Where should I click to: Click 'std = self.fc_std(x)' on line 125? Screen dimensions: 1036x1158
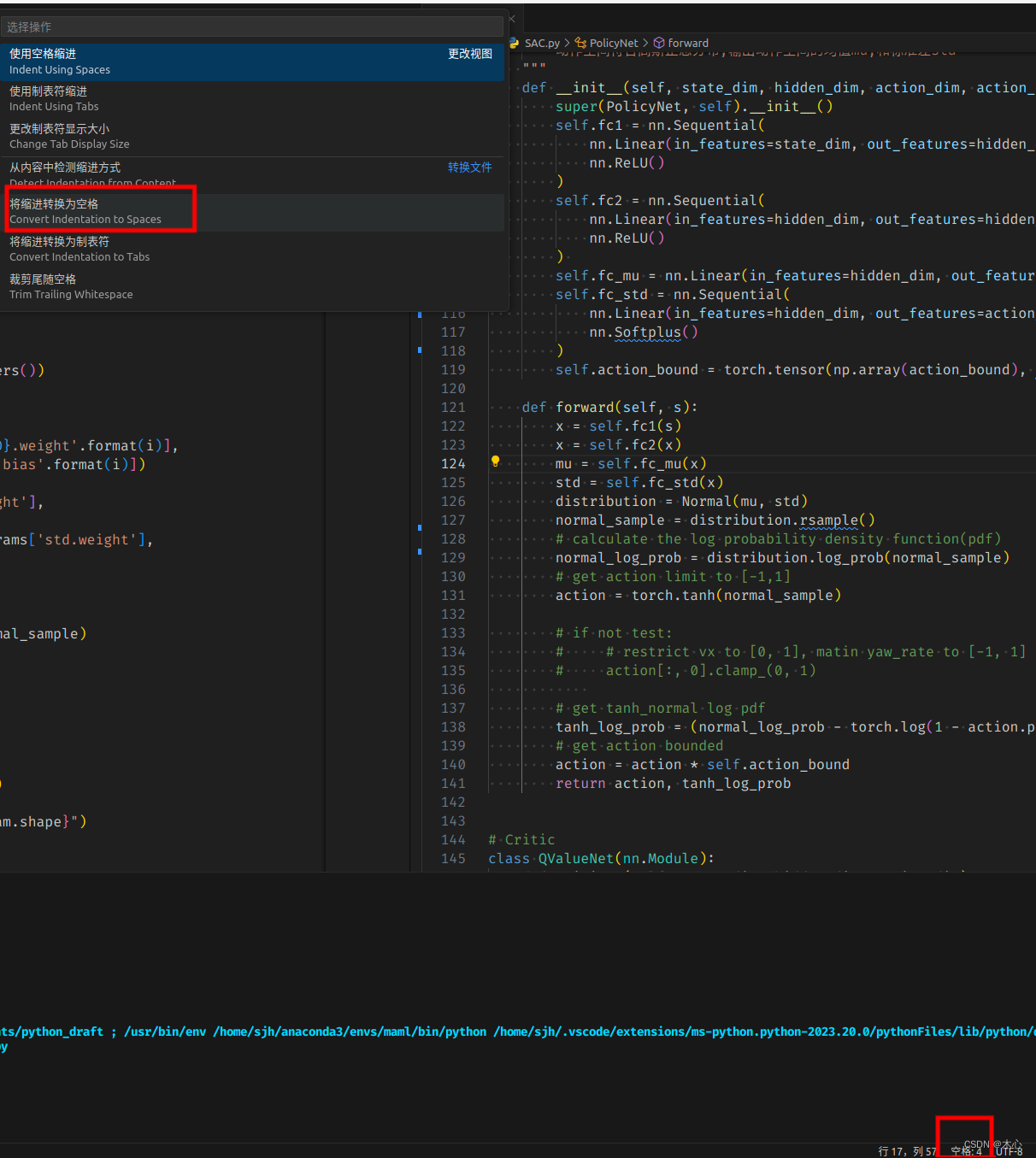tap(639, 482)
